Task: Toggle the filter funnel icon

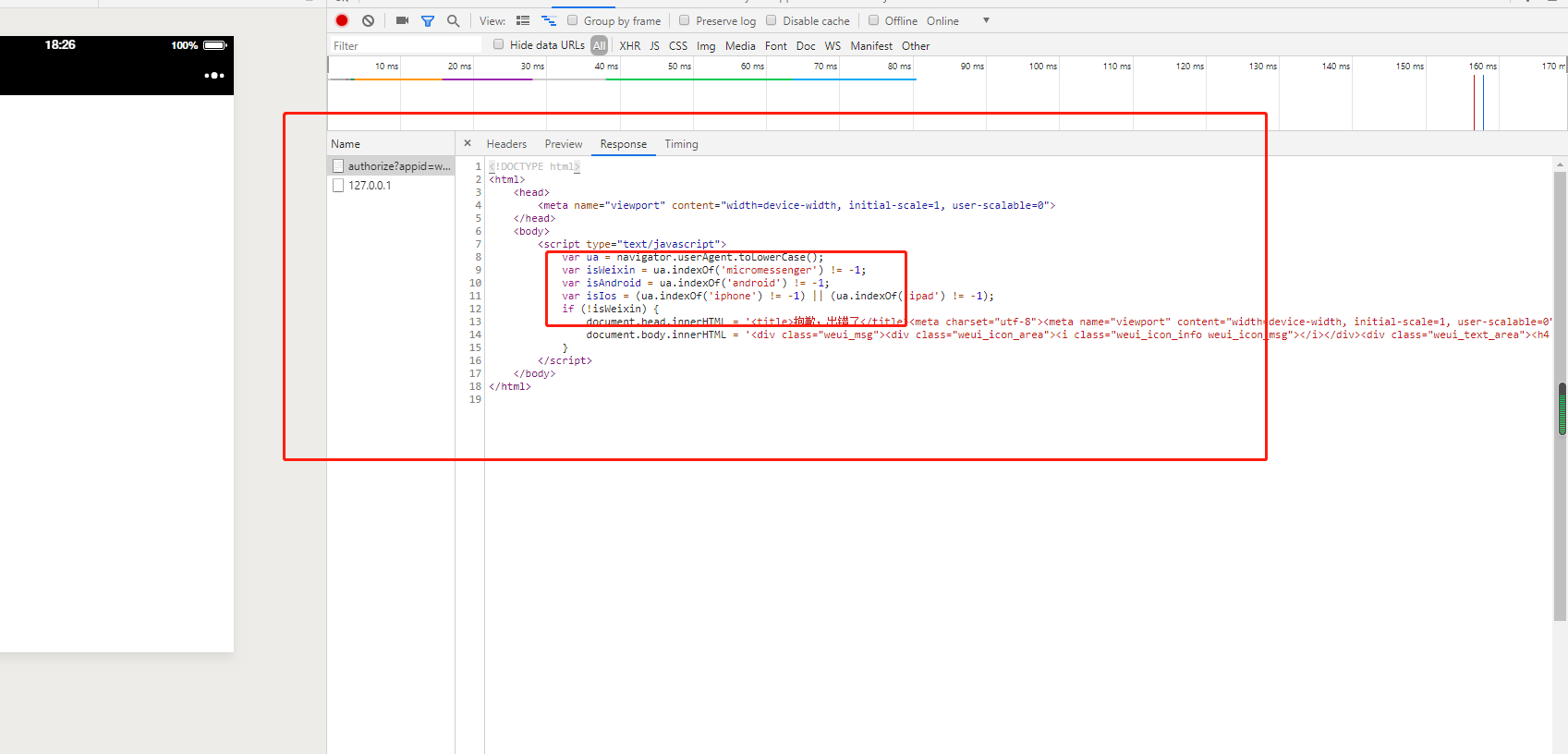Action: coord(428,20)
